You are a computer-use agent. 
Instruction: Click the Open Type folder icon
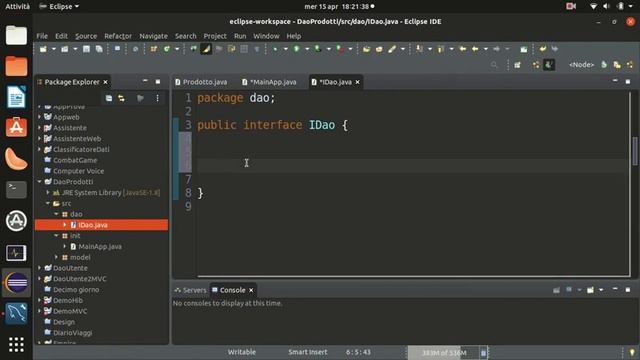(x=366, y=49)
